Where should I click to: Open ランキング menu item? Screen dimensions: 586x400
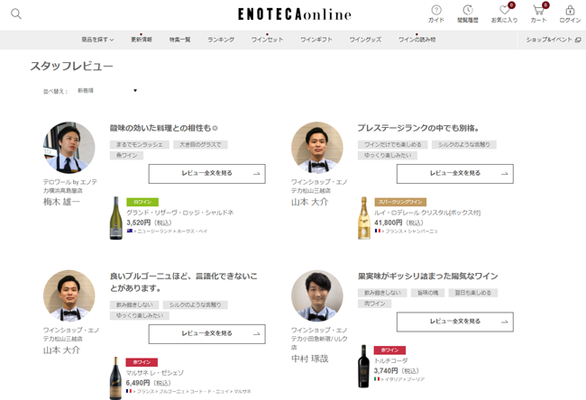tap(221, 39)
